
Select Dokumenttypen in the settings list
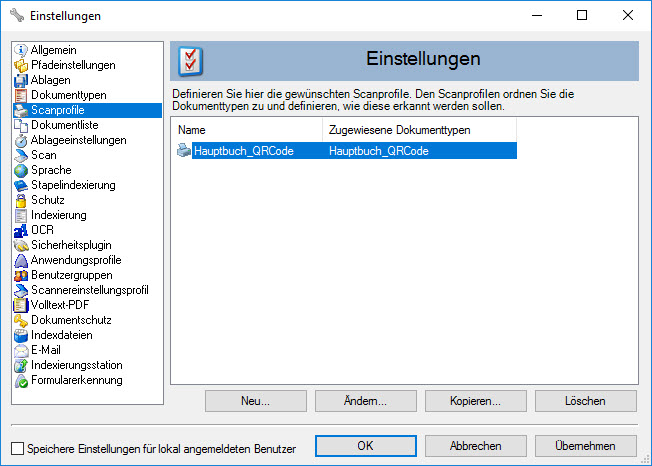point(68,95)
